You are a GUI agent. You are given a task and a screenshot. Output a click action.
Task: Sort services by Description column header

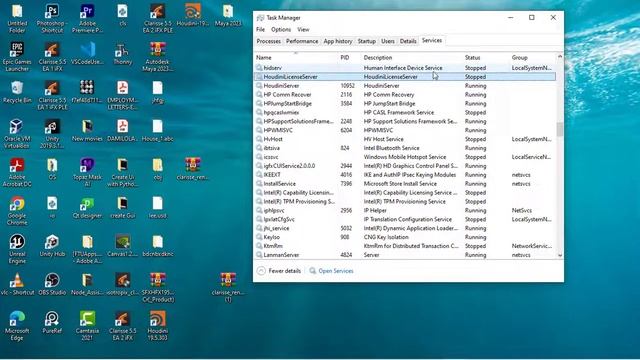412,58
